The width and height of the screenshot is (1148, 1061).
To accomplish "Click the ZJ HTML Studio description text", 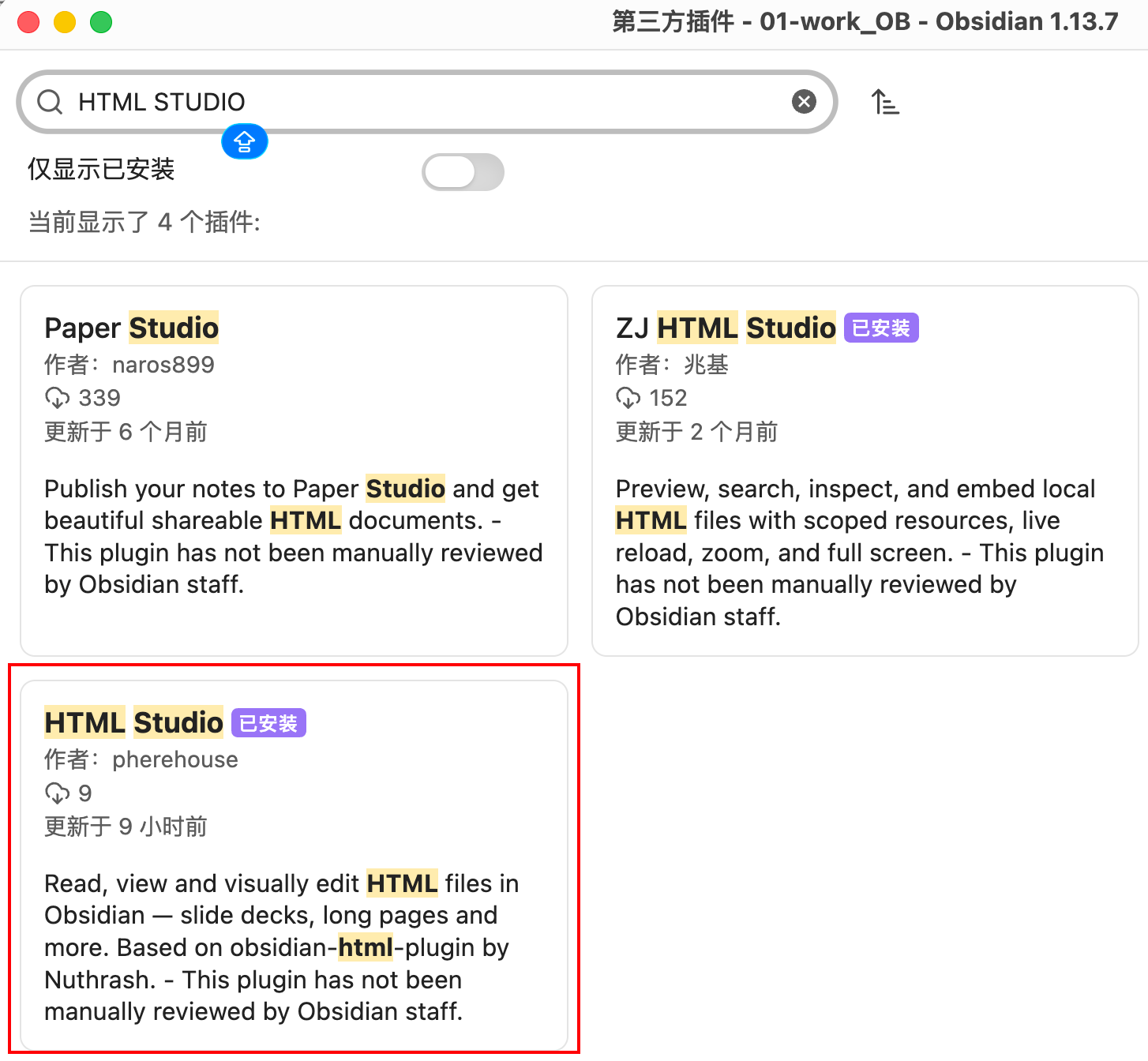I will click(x=860, y=553).
